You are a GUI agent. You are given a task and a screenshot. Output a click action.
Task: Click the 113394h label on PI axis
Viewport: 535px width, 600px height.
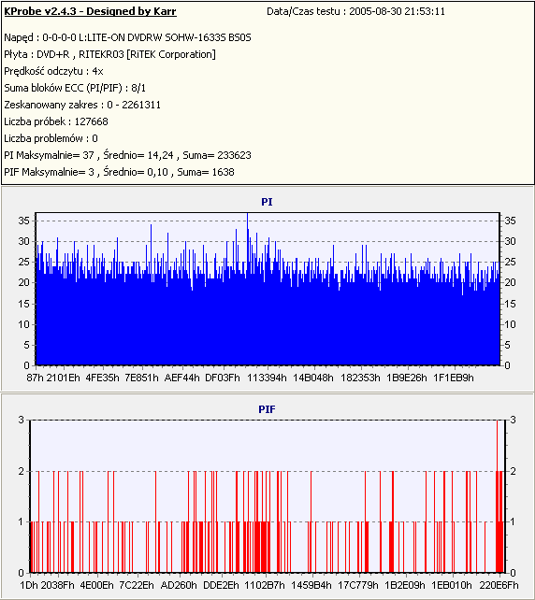point(266,378)
